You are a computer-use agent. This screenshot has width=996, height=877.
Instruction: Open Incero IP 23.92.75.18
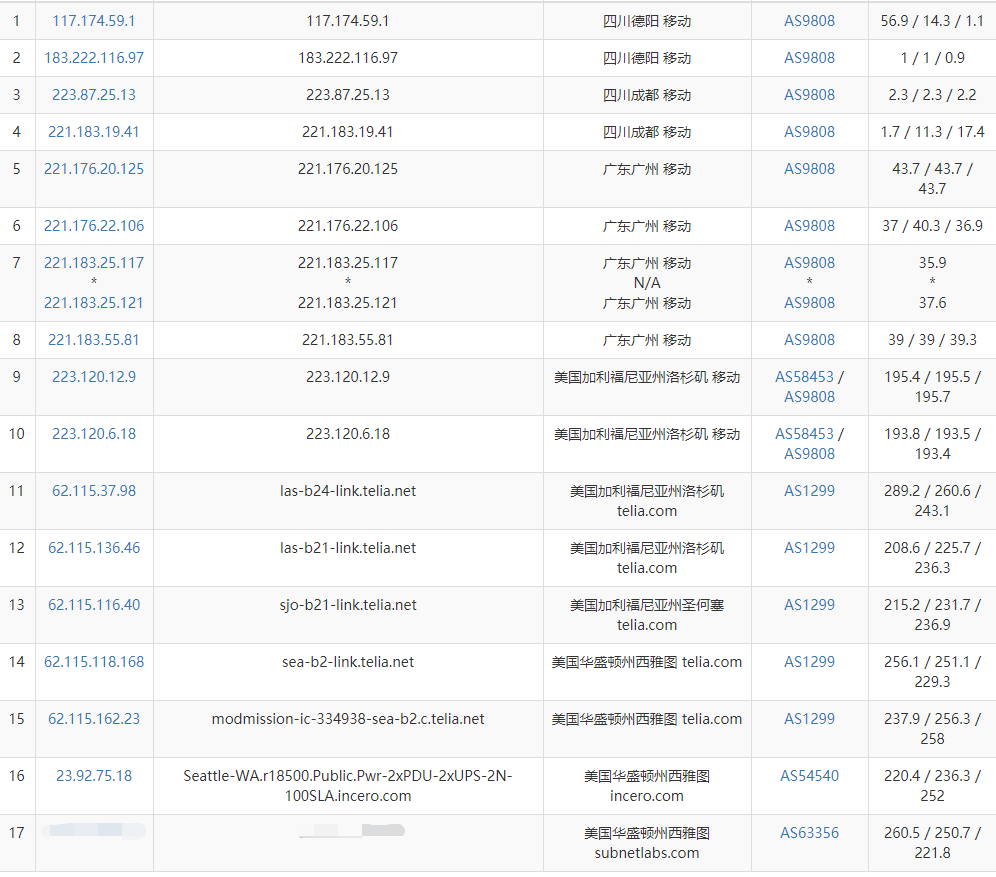point(93,776)
